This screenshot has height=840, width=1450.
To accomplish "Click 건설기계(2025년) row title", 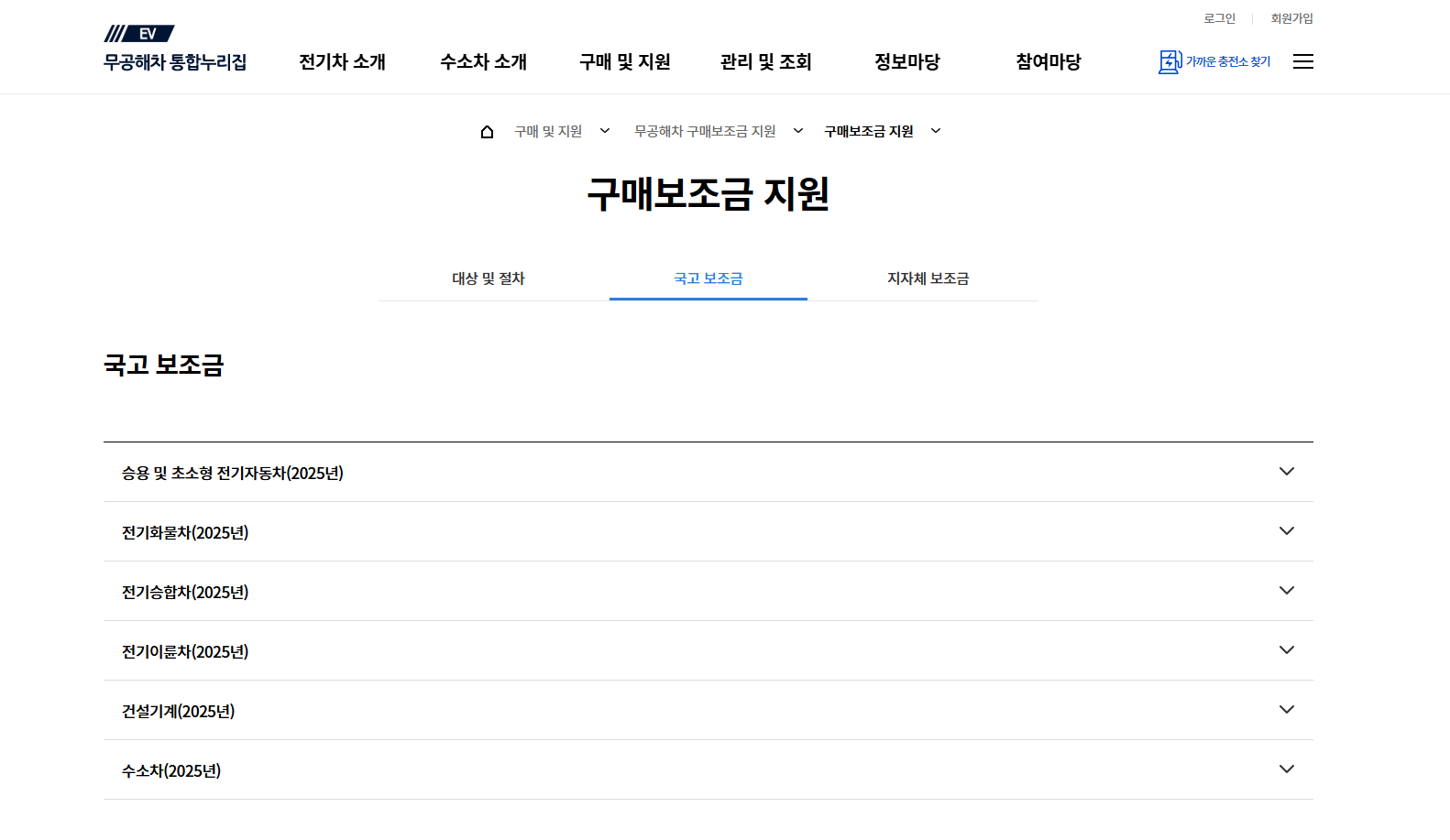I will (x=179, y=711).
